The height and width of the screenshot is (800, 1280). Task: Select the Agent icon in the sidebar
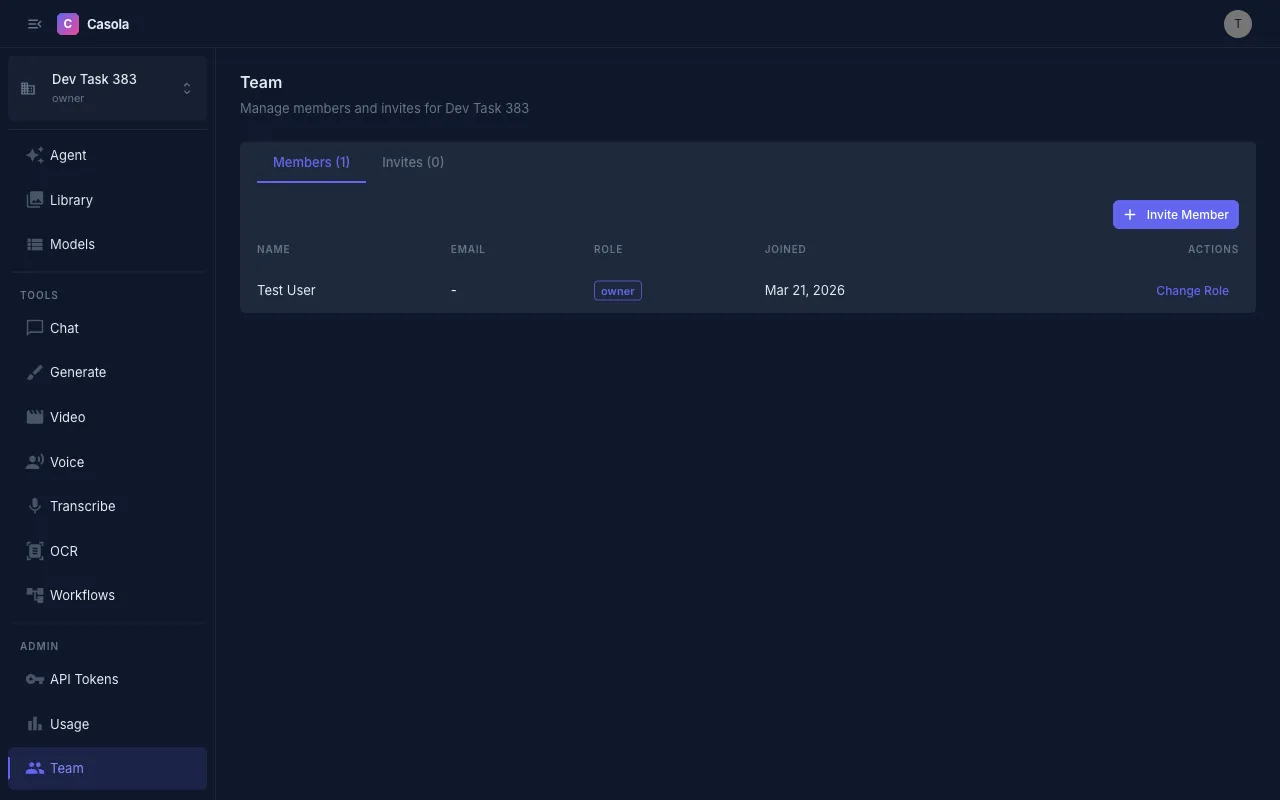point(36,155)
